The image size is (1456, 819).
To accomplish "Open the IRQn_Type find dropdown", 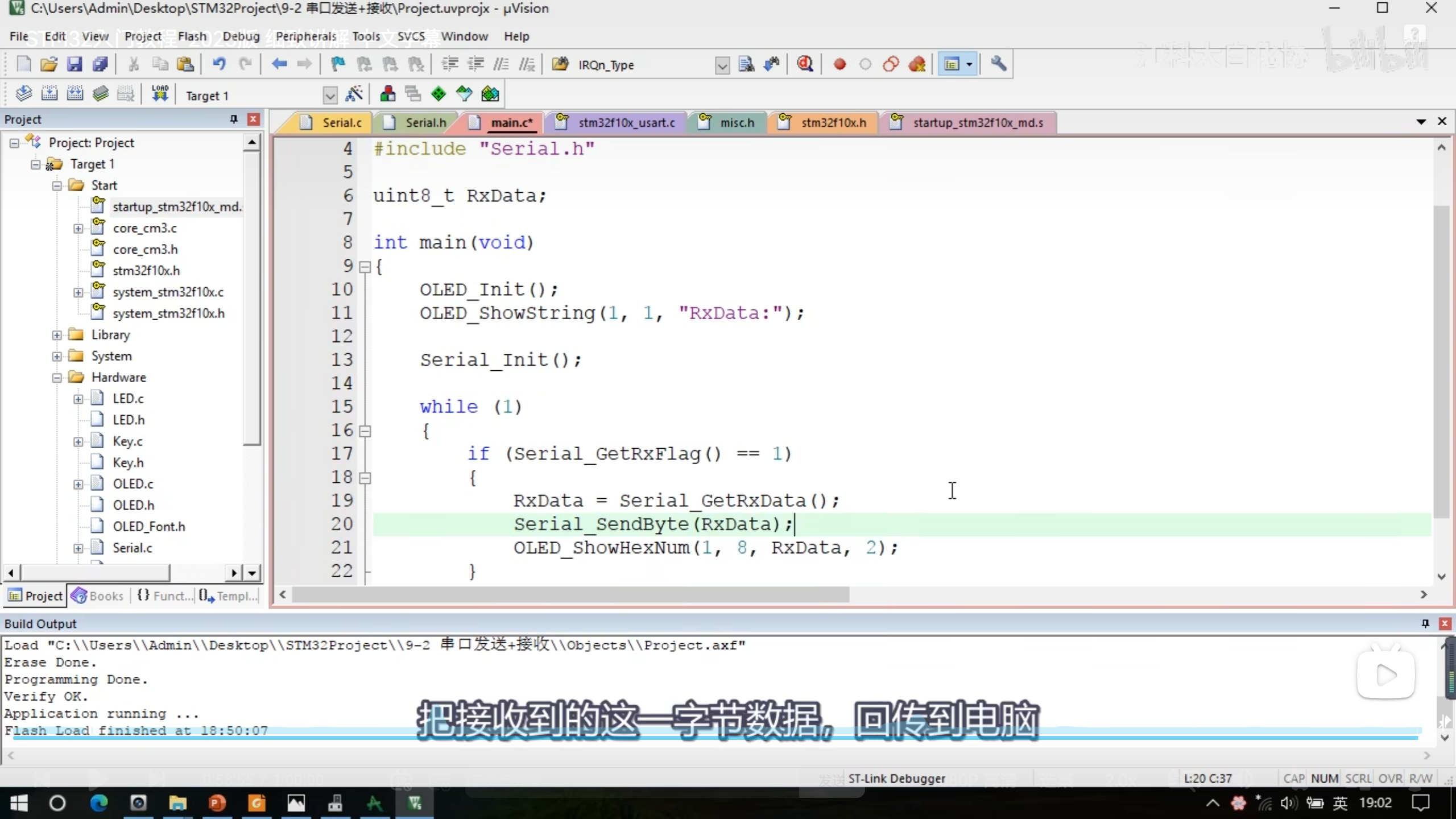I will tap(722, 65).
